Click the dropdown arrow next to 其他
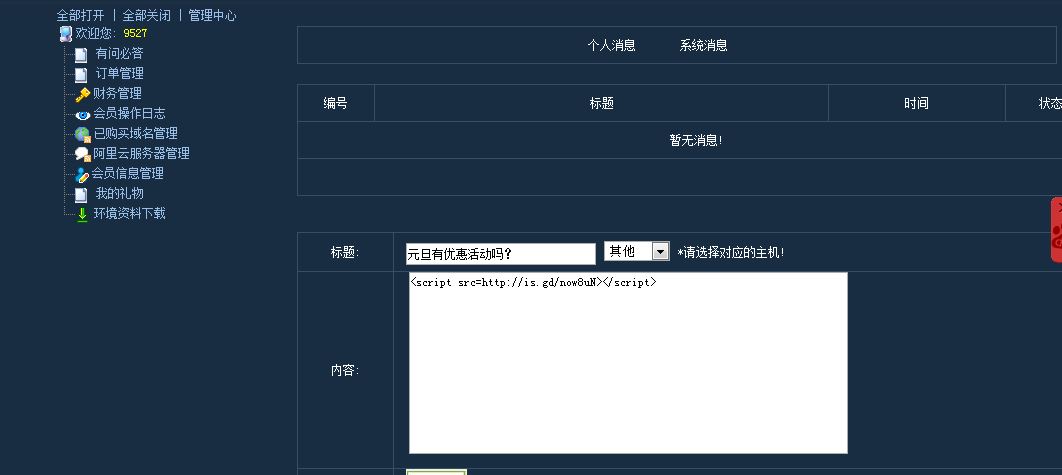Screen dimensions: 1062x475 (660, 251)
